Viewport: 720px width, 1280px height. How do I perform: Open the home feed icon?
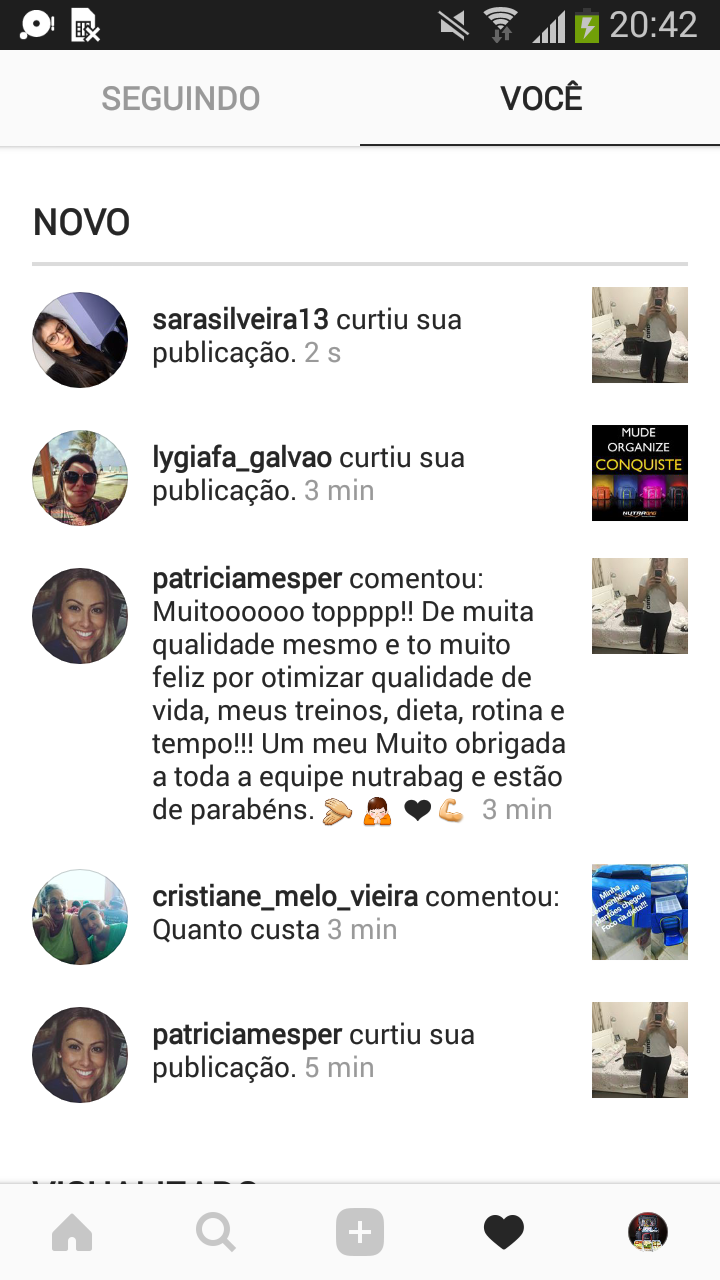(72, 1232)
